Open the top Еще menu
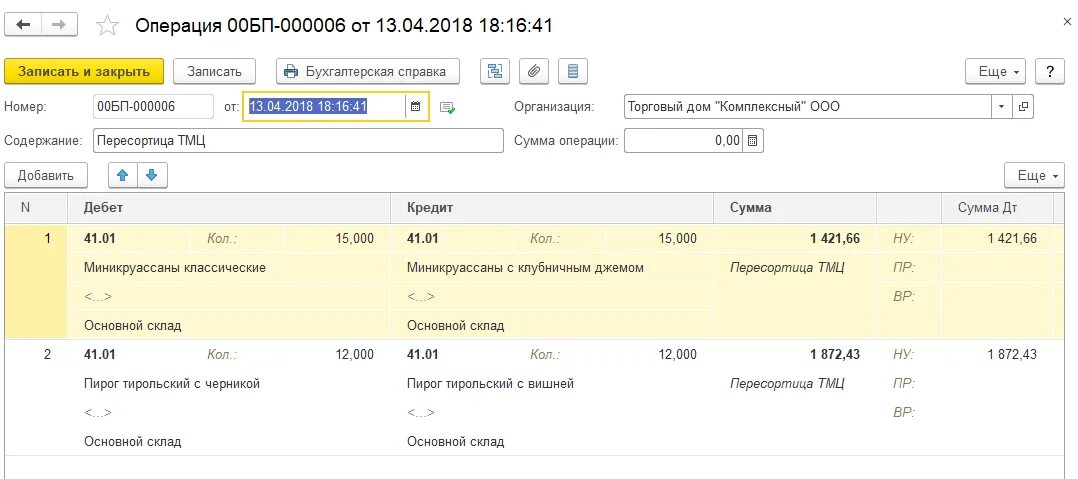 (x=996, y=71)
